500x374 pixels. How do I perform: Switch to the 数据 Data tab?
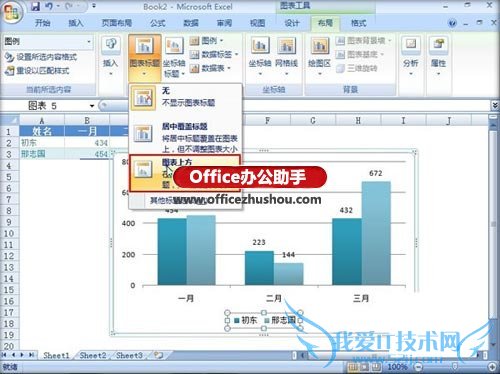tap(191, 23)
